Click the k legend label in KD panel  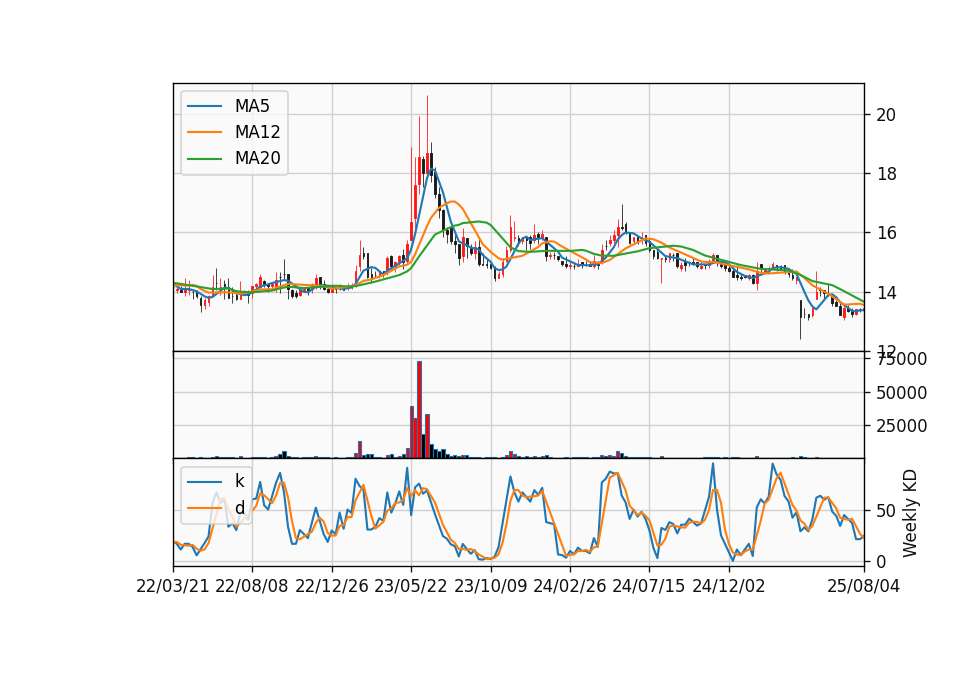tap(239, 481)
